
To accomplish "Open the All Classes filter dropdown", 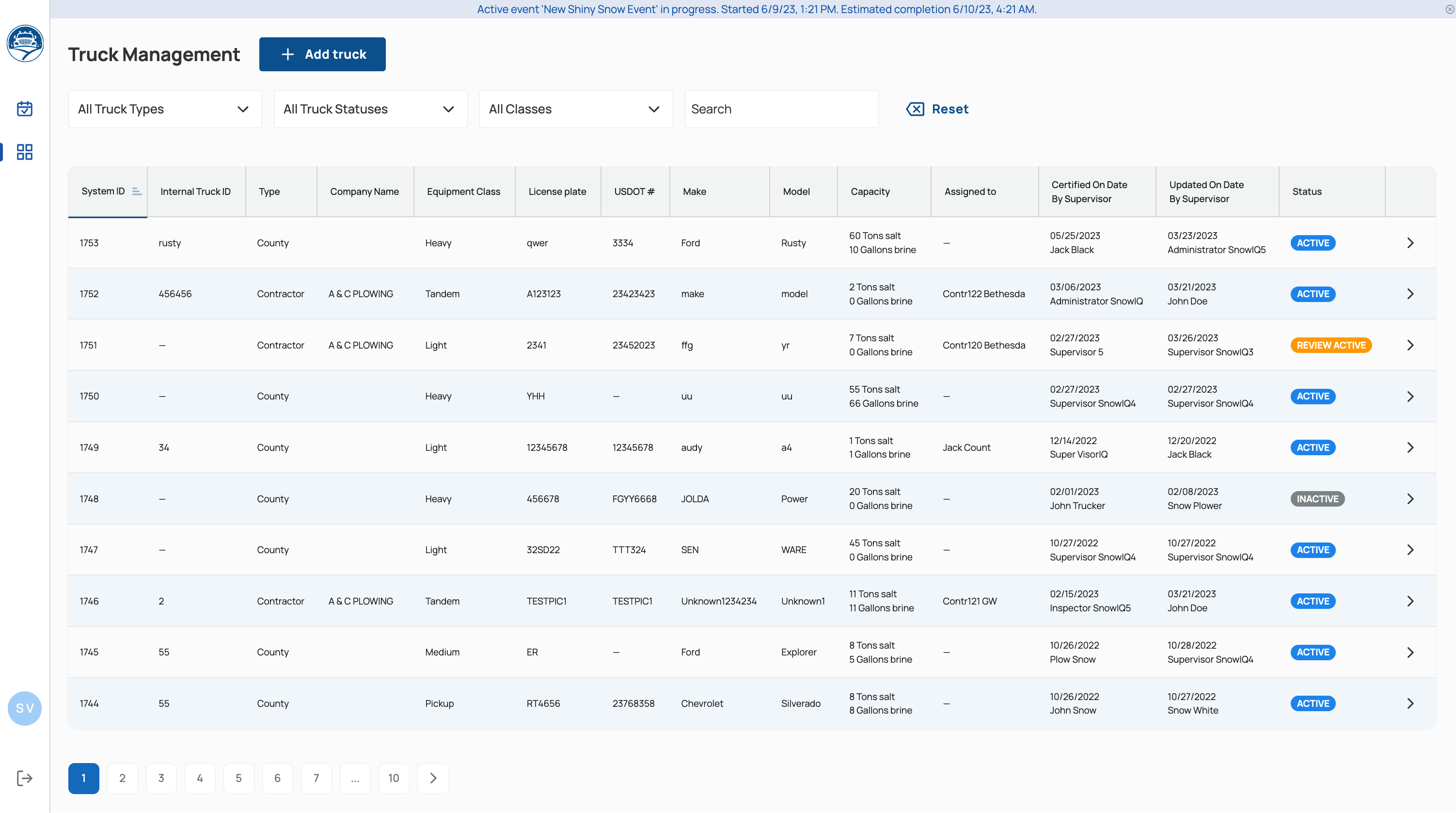I will [576, 109].
